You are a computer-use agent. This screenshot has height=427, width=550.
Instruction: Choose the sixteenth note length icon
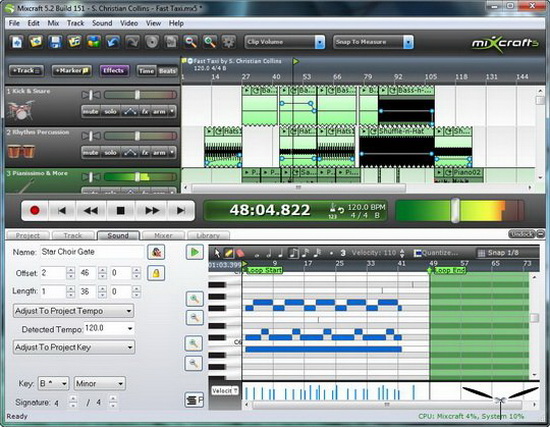tap(306, 253)
